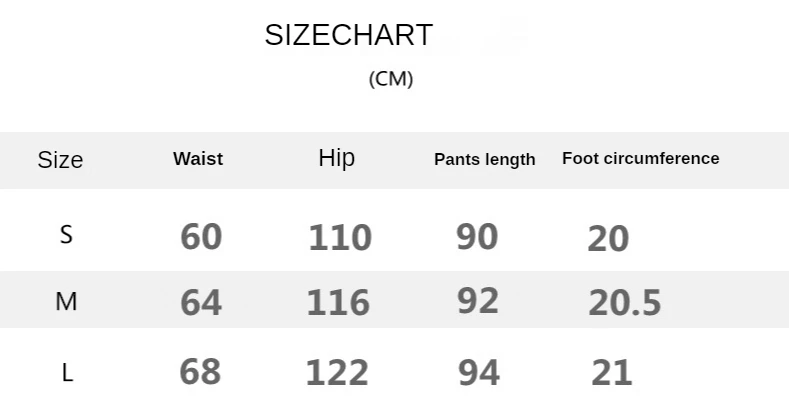Click foot circumference value 20.5
Screen dimensions: 789x410
tap(625, 302)
